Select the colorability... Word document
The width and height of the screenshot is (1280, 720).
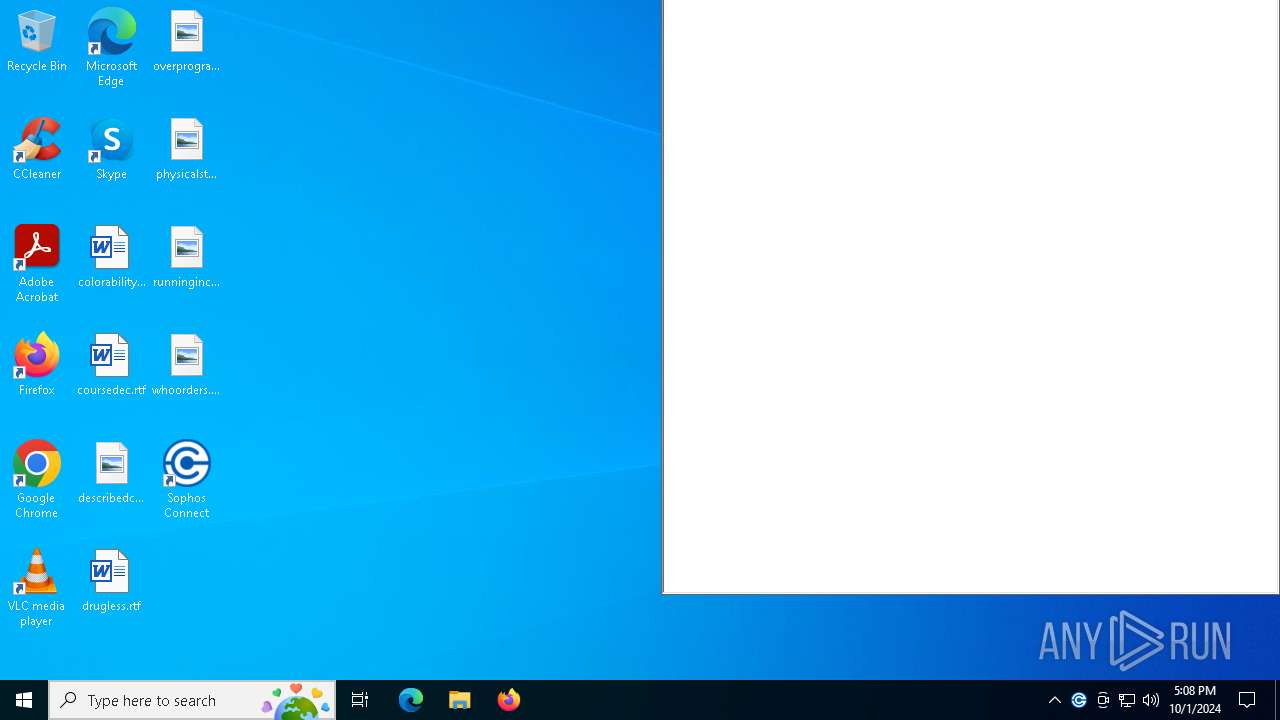111,258
